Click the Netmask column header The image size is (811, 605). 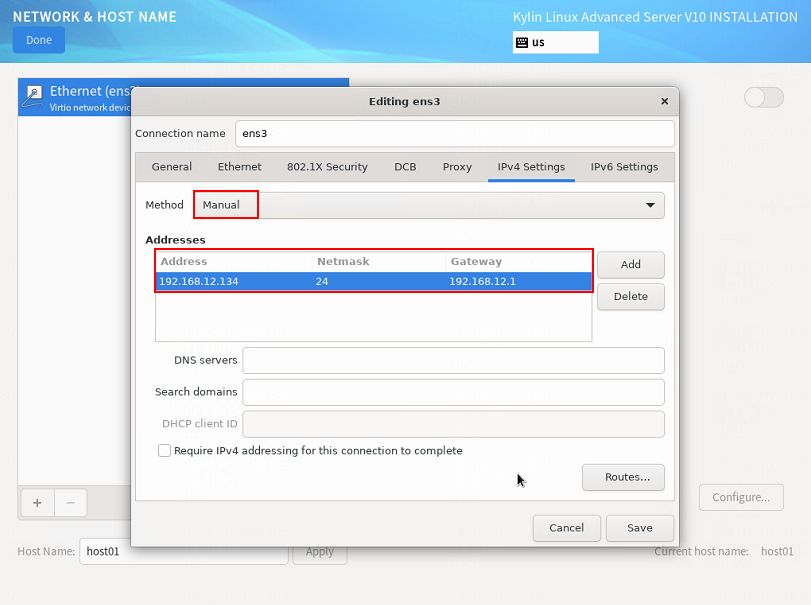pos(379,262)
